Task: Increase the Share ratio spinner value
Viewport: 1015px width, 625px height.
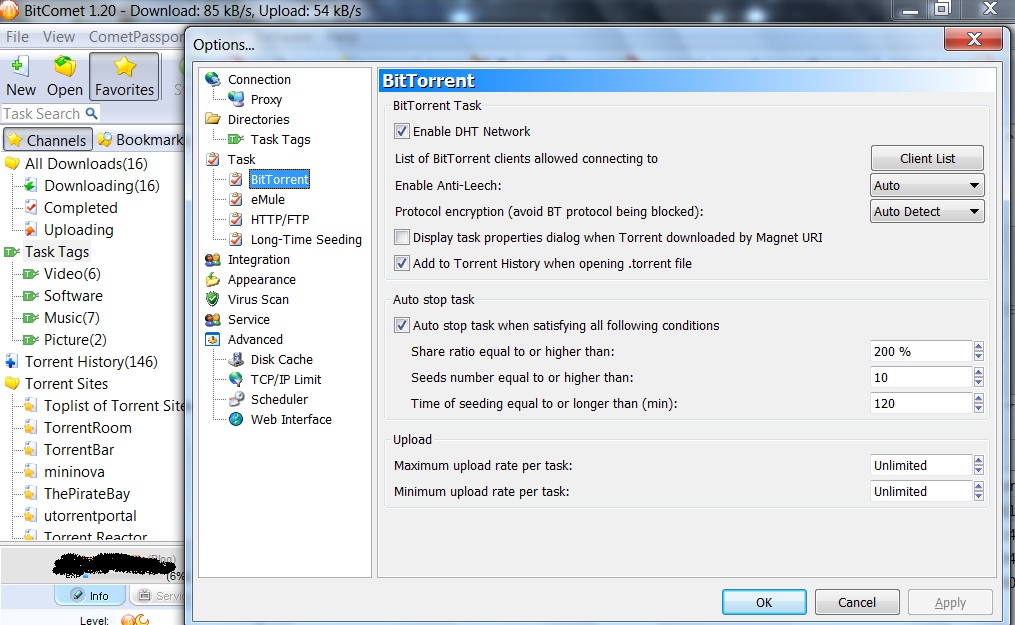Action: click(978, 346)
